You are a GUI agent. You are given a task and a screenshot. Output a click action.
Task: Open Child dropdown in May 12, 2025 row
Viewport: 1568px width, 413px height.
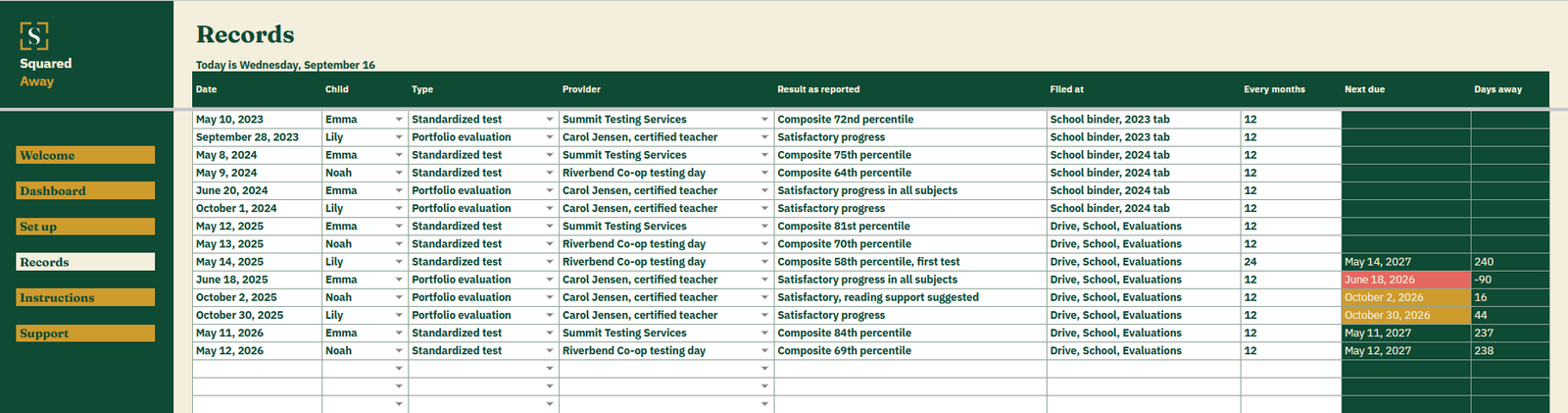point(399,227)
